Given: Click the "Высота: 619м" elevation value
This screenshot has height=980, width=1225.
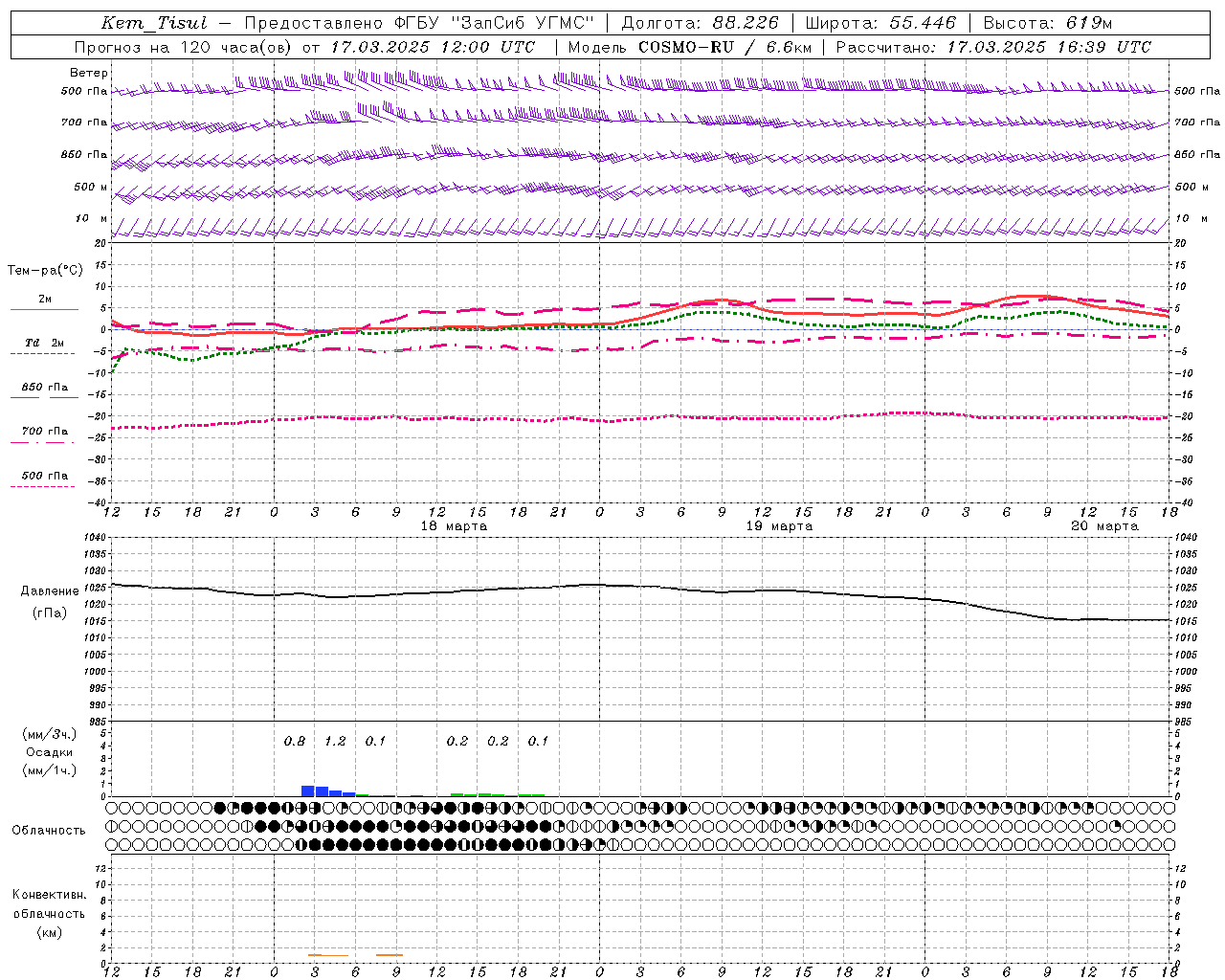Looking at the screenshot, I should coord(1048,23).
